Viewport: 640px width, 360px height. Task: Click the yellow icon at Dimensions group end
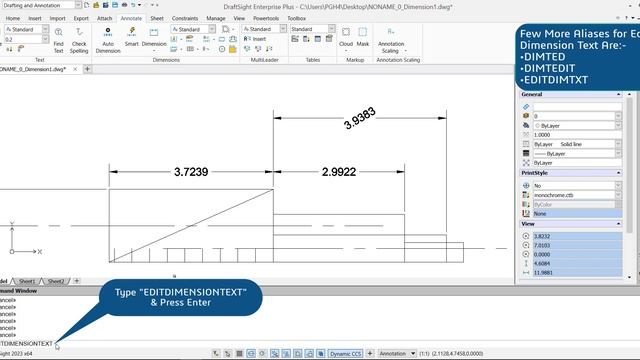coord(233,49)
